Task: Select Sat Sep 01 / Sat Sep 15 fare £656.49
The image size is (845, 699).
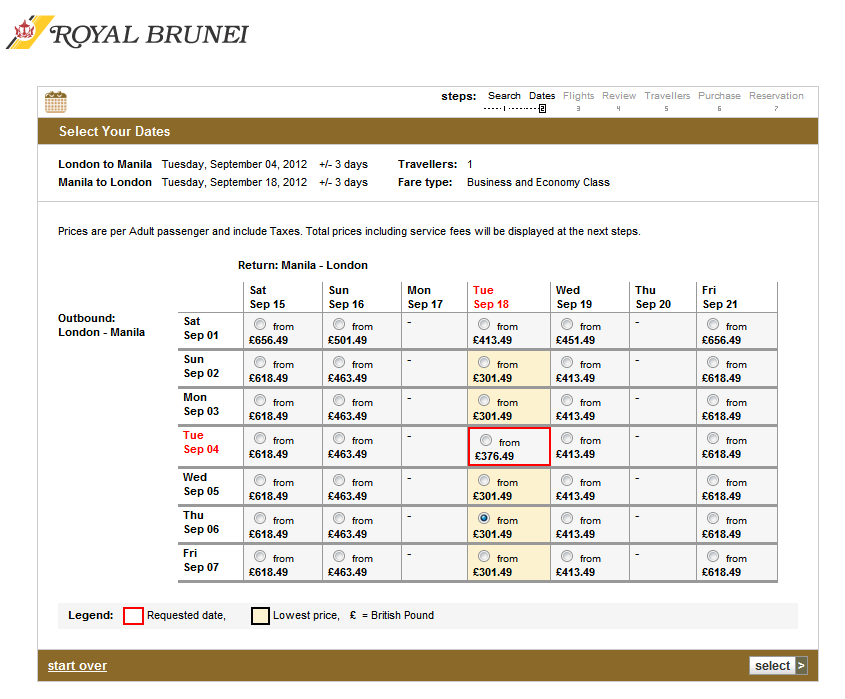Action: 260,324
